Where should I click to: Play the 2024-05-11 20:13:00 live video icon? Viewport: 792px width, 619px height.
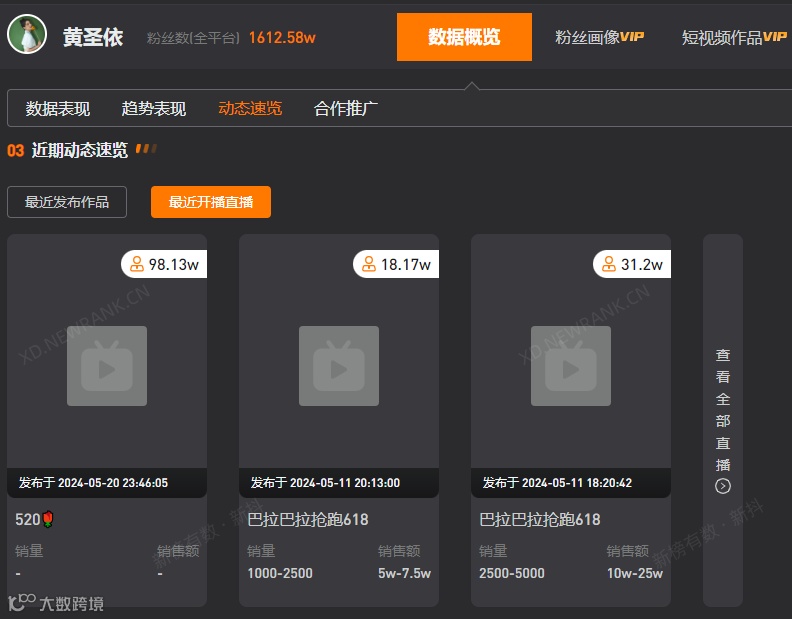(x=339, y=366)
